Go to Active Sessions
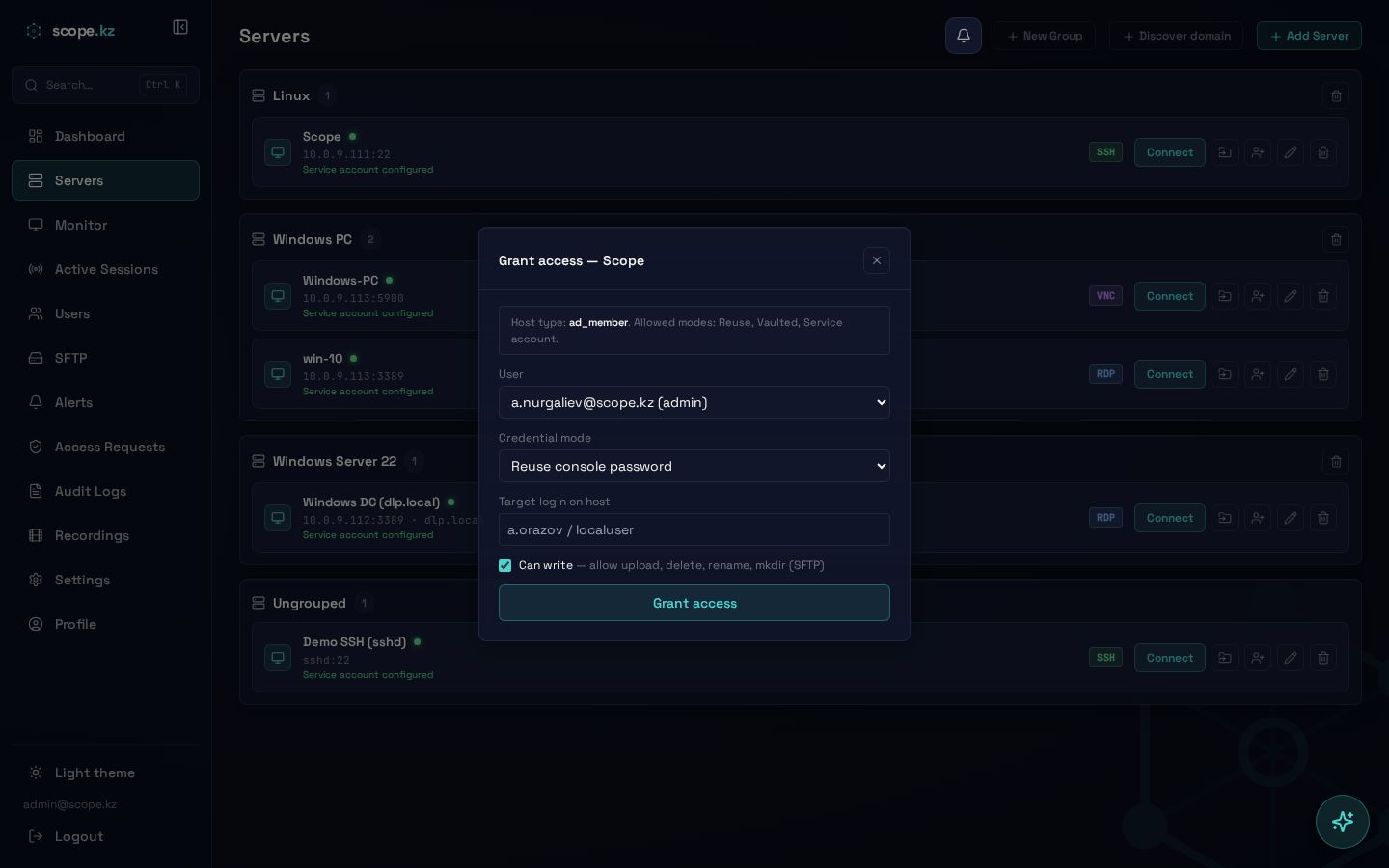The height and width of the screenshot is (868, 1389). click(x=105, y=269)
